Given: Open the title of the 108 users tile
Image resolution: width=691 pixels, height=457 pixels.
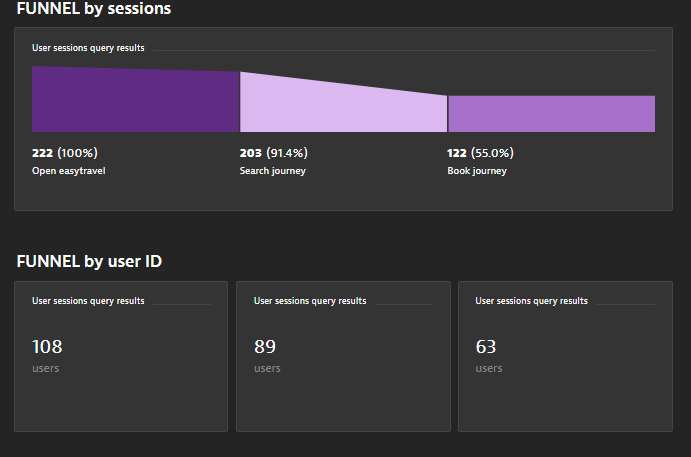Looking at the screenshot, I should [x=88, y=300].
